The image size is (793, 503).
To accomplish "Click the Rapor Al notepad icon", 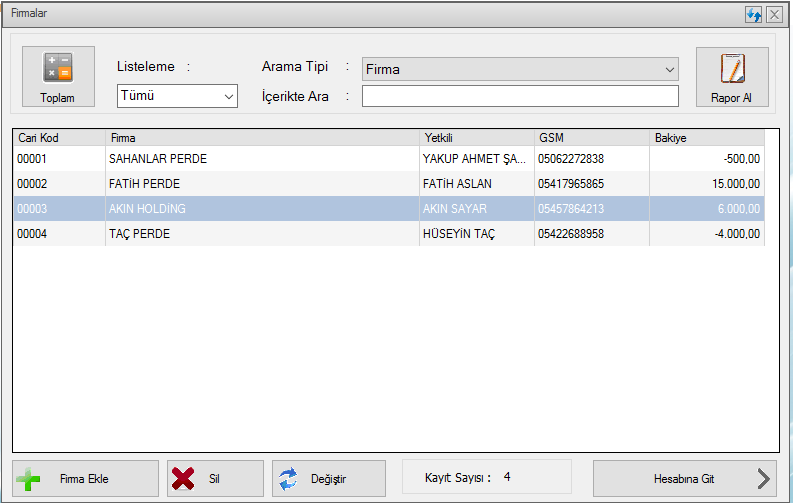I will 732,68.
